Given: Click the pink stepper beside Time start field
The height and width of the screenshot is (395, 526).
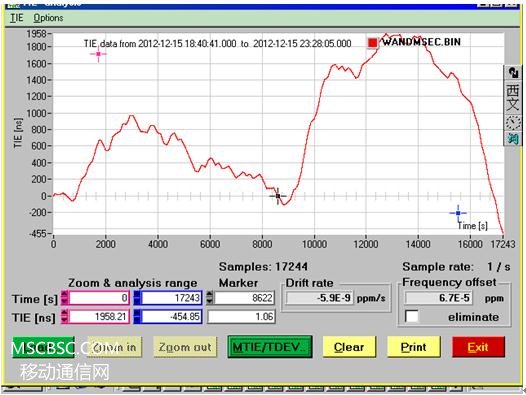Looking at the screenshot, I should (x=64, y=298).
